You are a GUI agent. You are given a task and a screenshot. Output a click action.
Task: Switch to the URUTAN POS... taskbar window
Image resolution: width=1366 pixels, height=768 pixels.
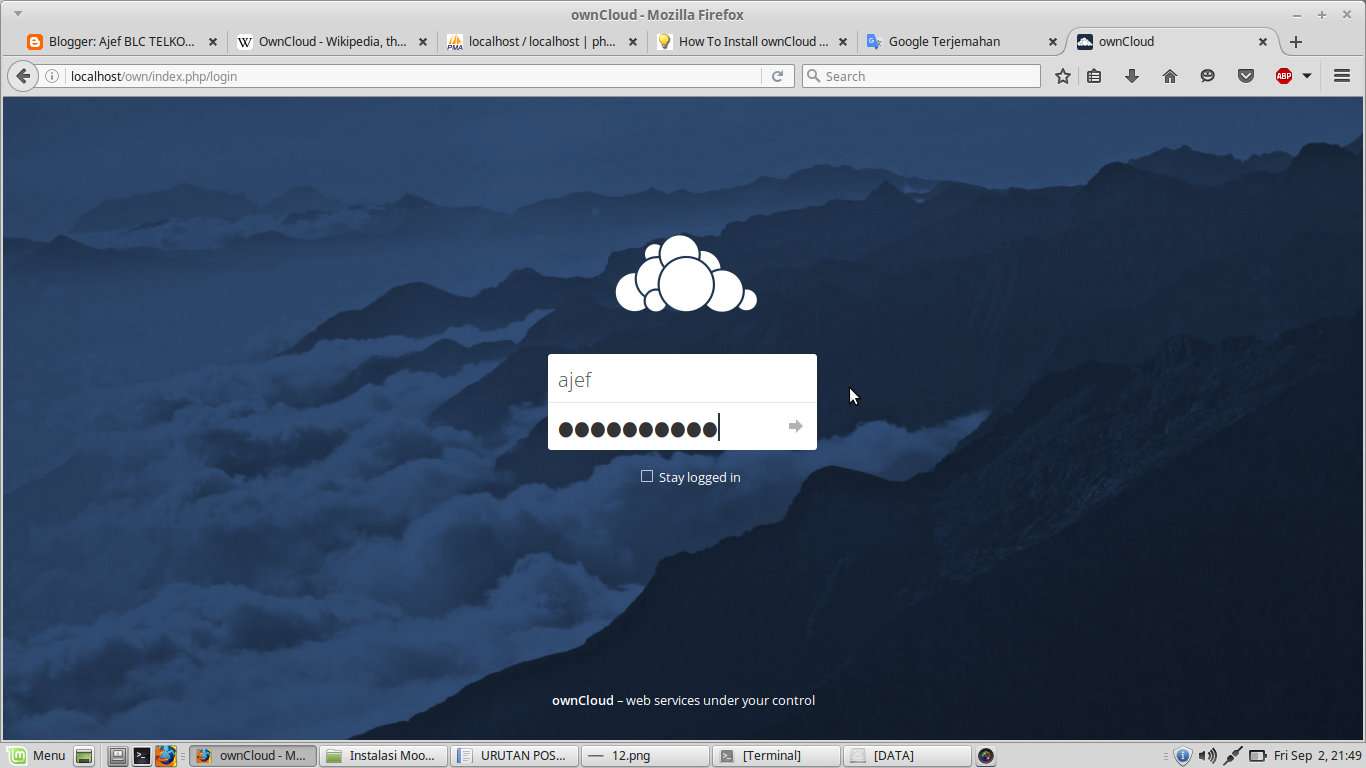(x=514, y=756)
